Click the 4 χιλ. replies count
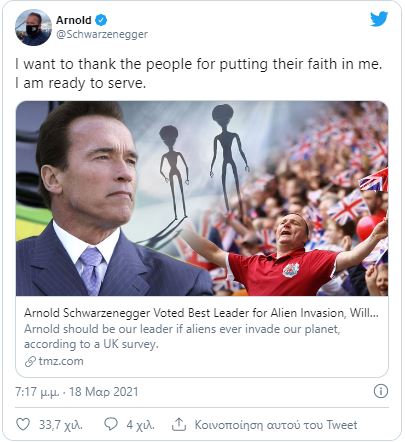Screen dimensions: 405x442 [140, 425]
